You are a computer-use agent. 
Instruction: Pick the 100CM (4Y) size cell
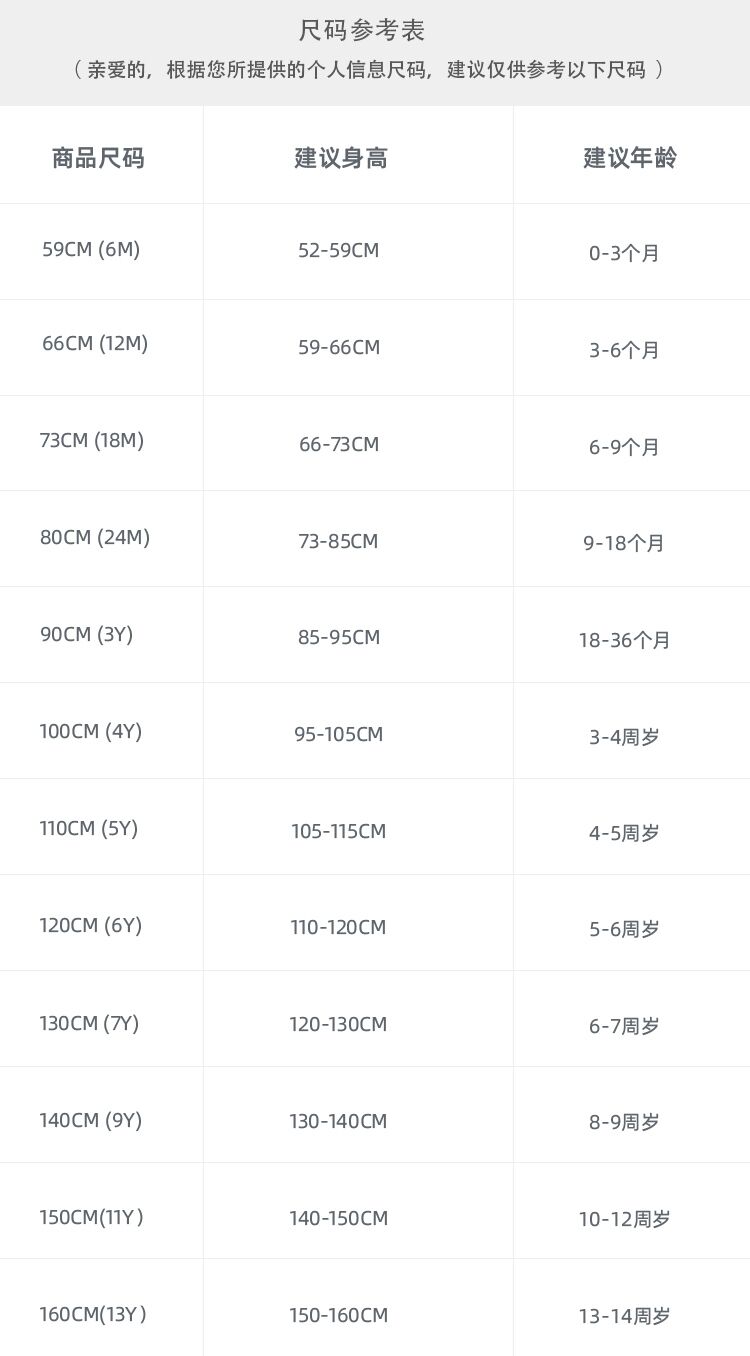click(x=91, y=732)
